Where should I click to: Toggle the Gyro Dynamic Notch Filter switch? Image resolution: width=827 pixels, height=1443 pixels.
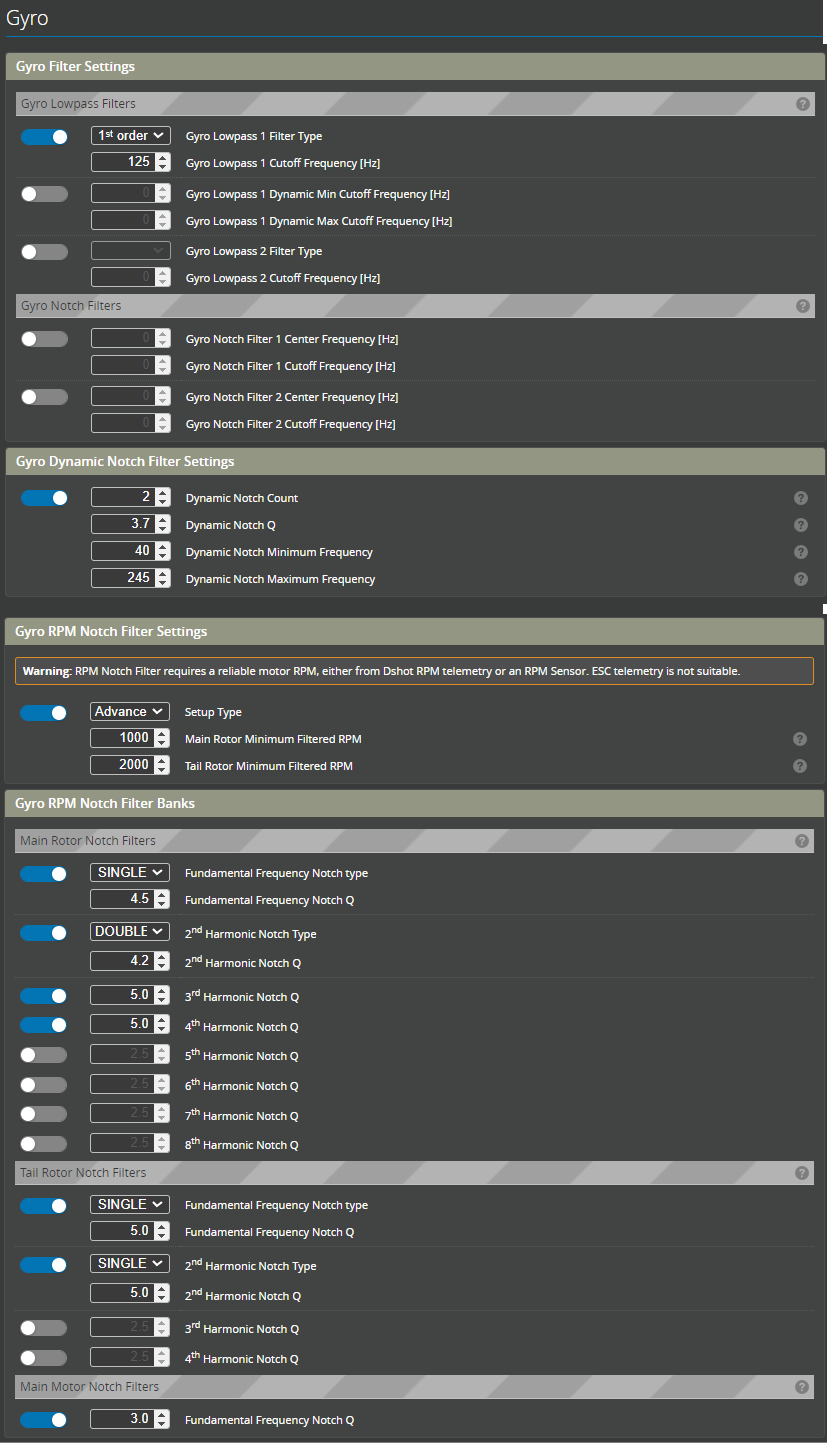(x=45, y=498)
